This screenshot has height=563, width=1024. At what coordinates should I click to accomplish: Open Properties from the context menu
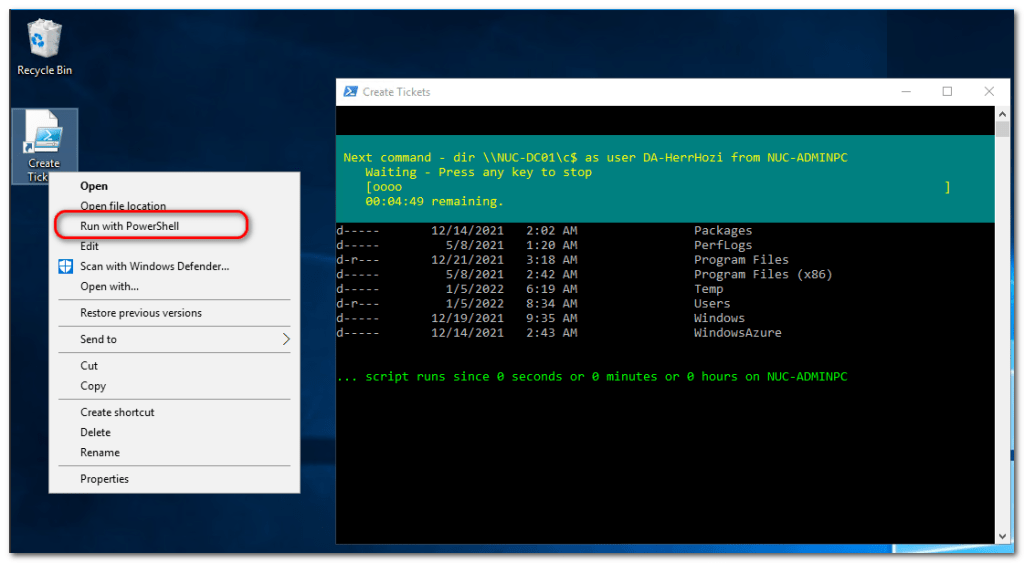click(x=104, y=479)
